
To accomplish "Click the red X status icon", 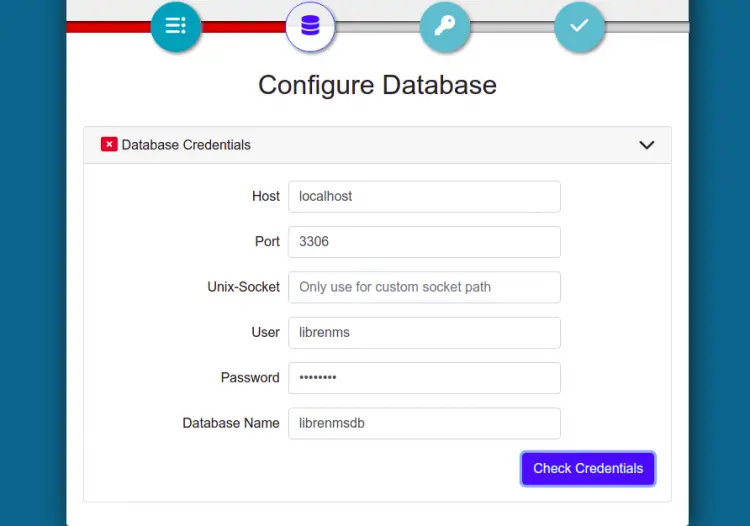I will (x=109, y=145).
